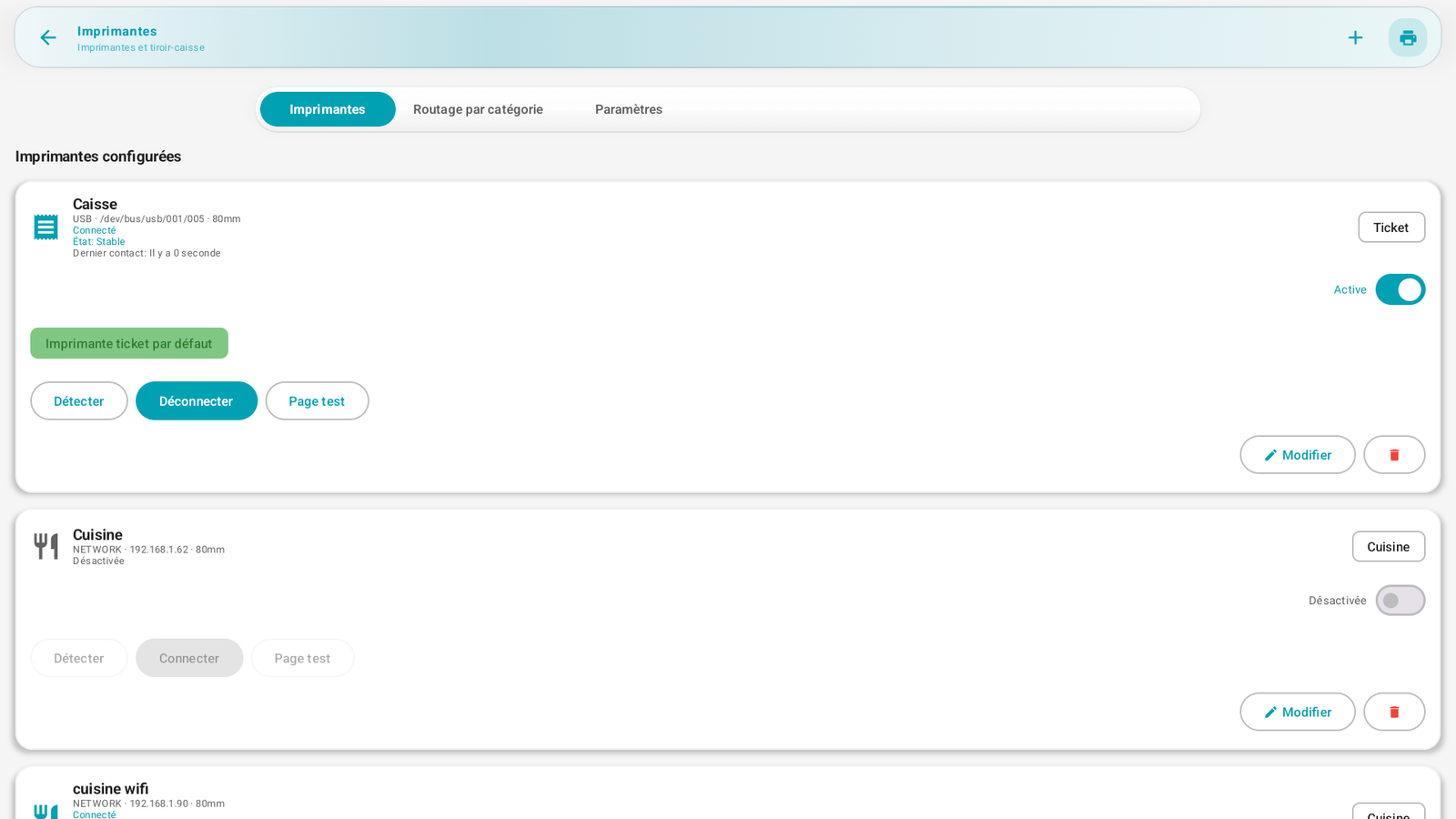The image size is (1456, 819).
Task: Delete the Caisse printer
Action: 1394,455
